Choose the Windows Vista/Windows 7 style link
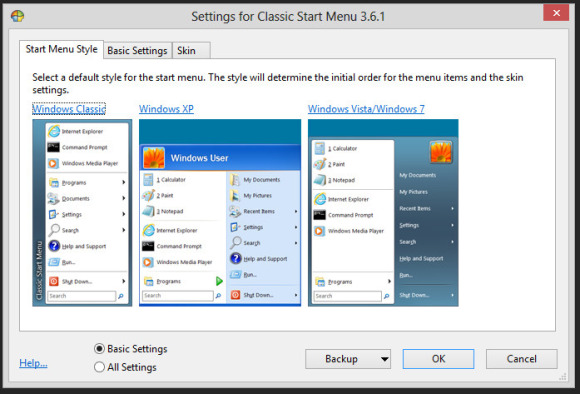This screenshot has width=580, height=394. (x=366, y=109)
